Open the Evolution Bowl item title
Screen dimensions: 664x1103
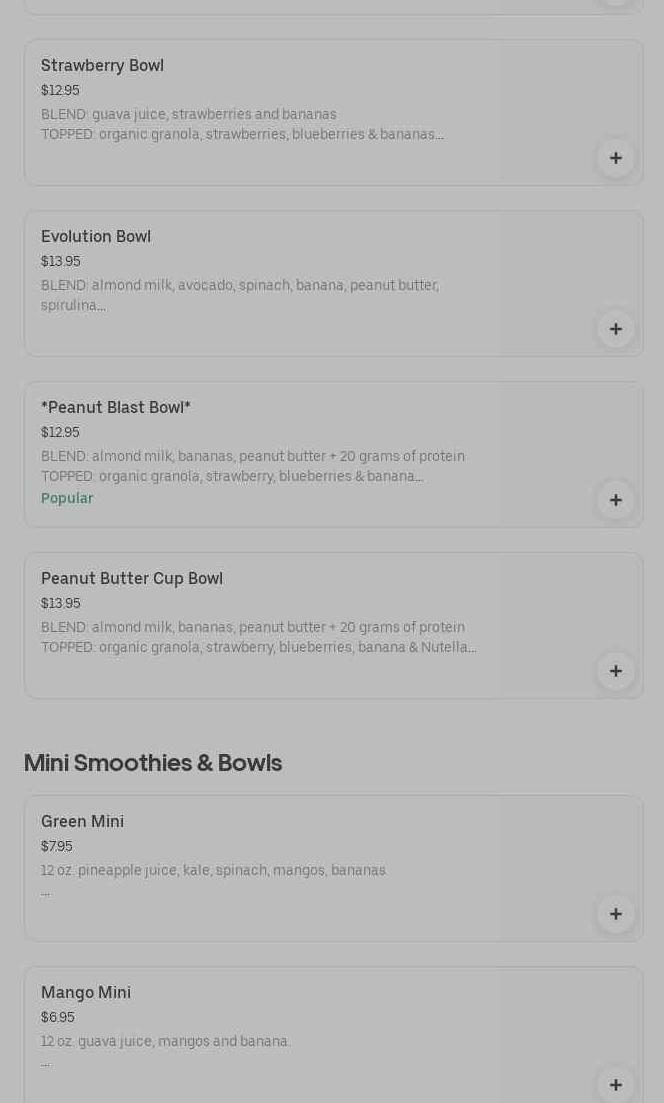pos(96,236)
